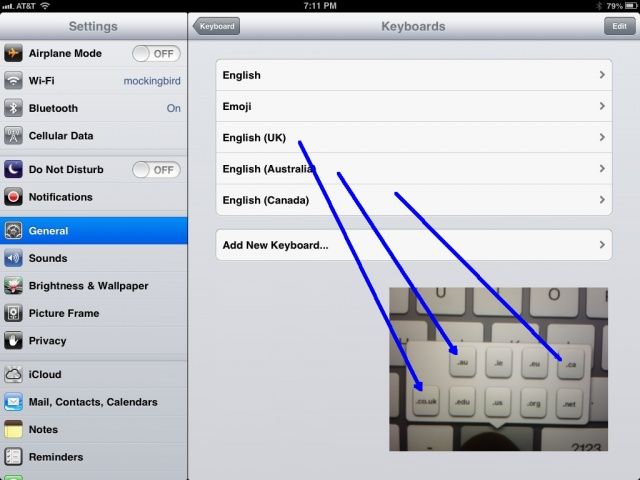Toggle the Airplane Mode switch
Screen dimensions: 640x480
[156, 53]
